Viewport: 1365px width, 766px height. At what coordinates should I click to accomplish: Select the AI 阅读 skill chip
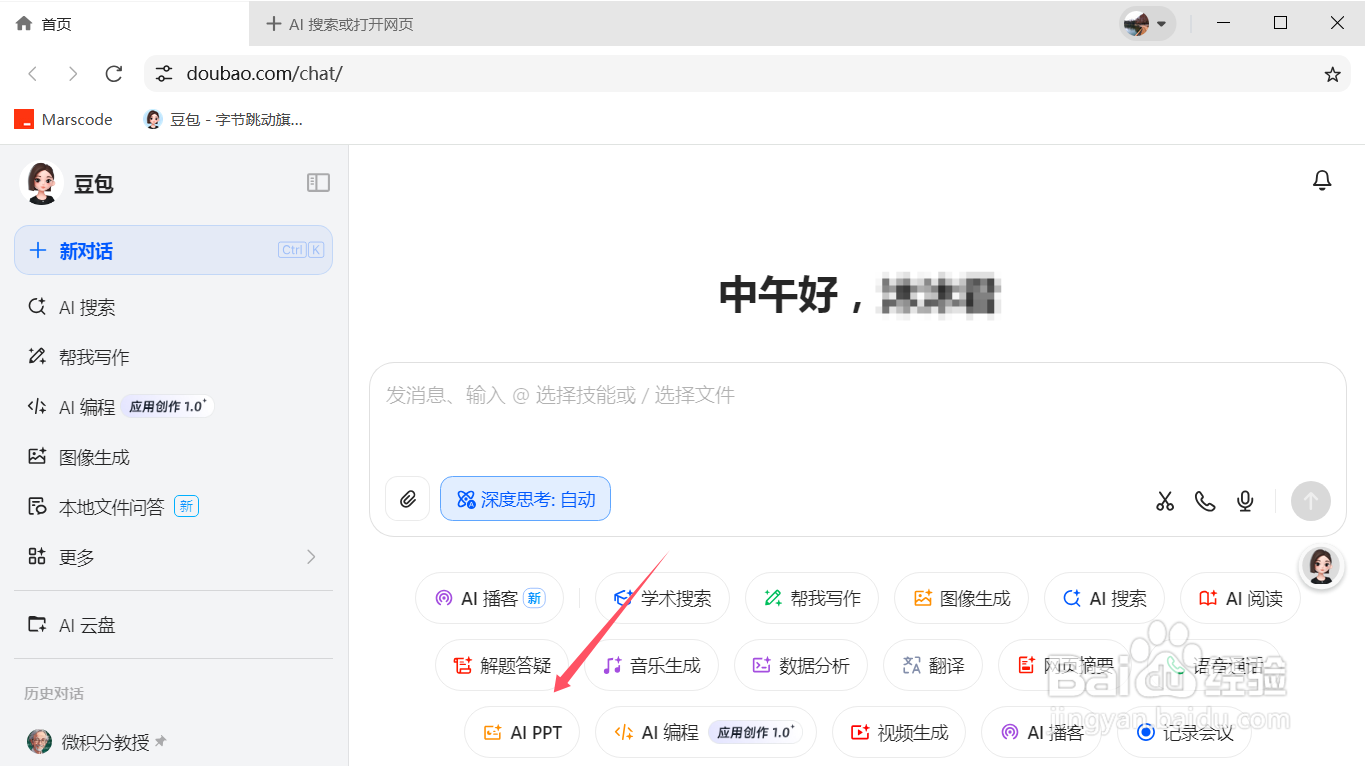click(1240, 599)
